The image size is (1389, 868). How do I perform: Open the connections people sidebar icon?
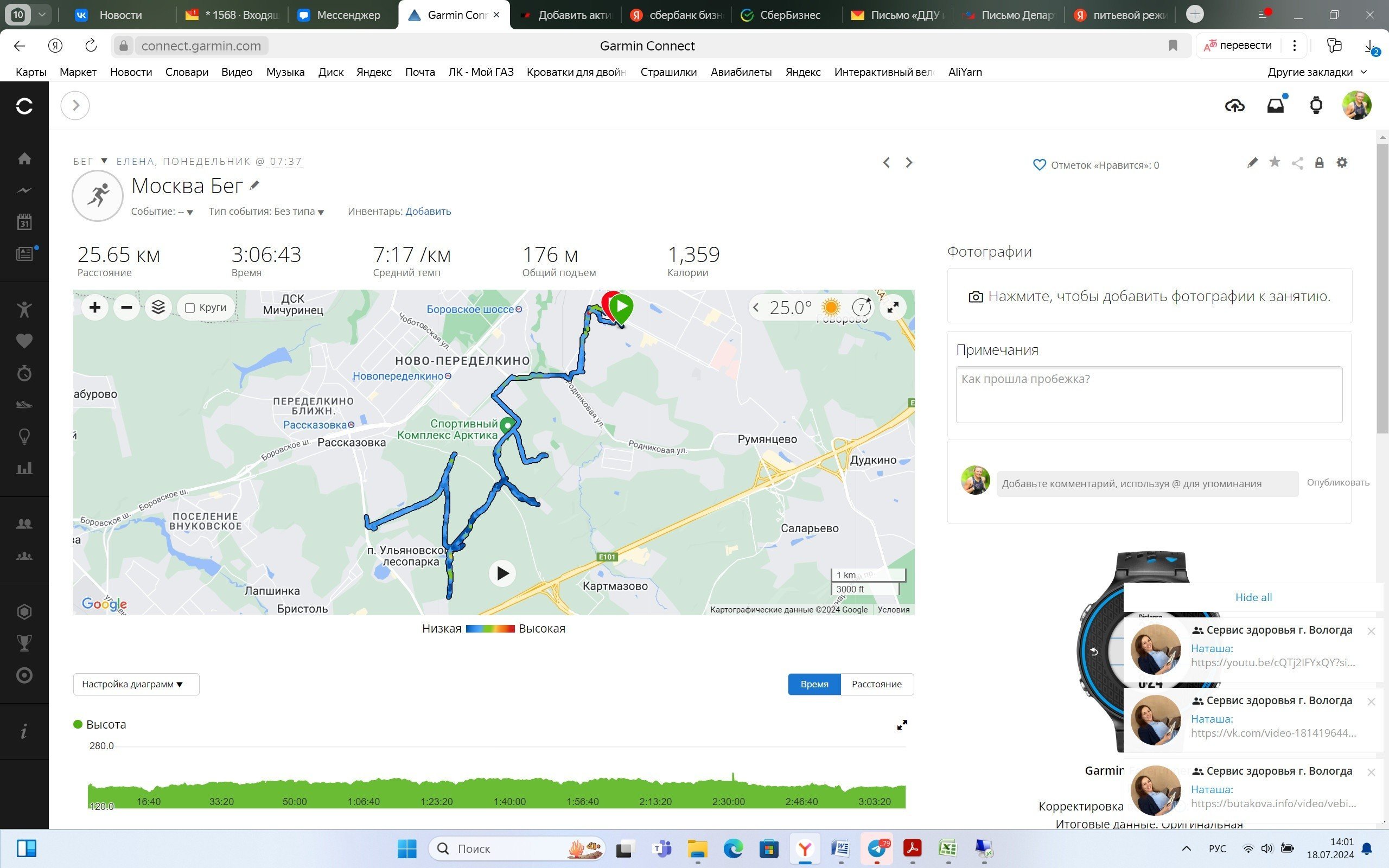click(x=24, y=524)
